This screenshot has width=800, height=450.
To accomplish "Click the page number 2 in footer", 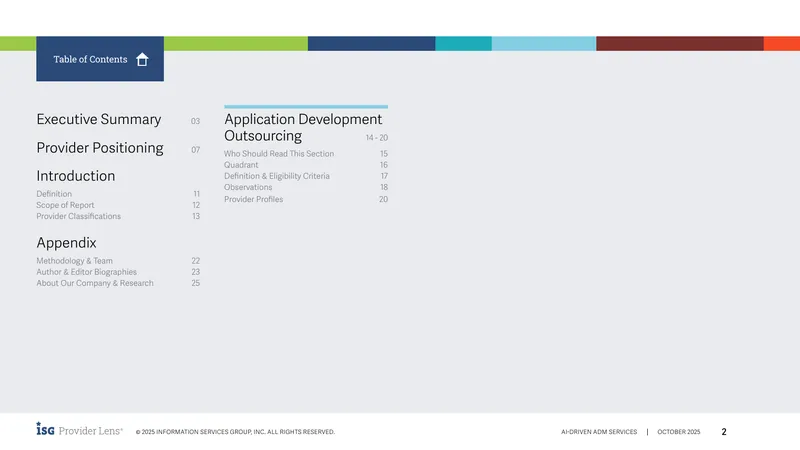I will [724, 432].
